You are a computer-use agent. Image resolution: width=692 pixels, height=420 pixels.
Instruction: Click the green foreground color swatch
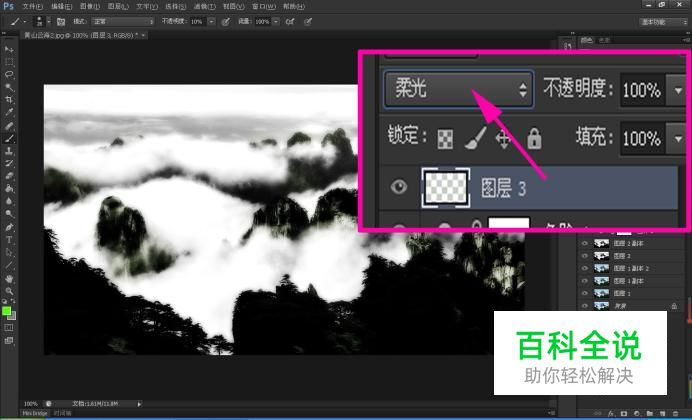pyautogui.click(x=6, y=311)
